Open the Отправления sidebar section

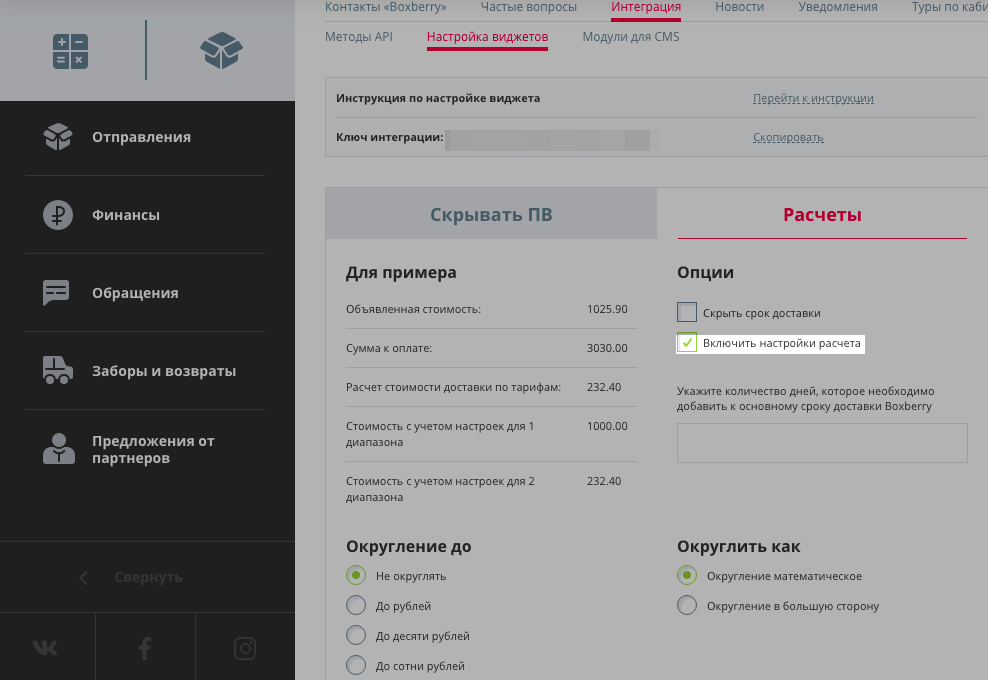point(141,137)
